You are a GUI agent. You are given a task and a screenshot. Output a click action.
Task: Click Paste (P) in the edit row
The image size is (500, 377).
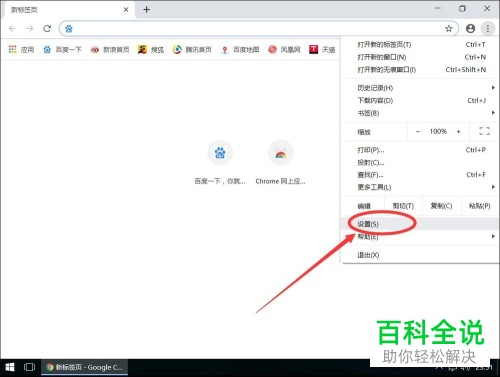[480, 206]
